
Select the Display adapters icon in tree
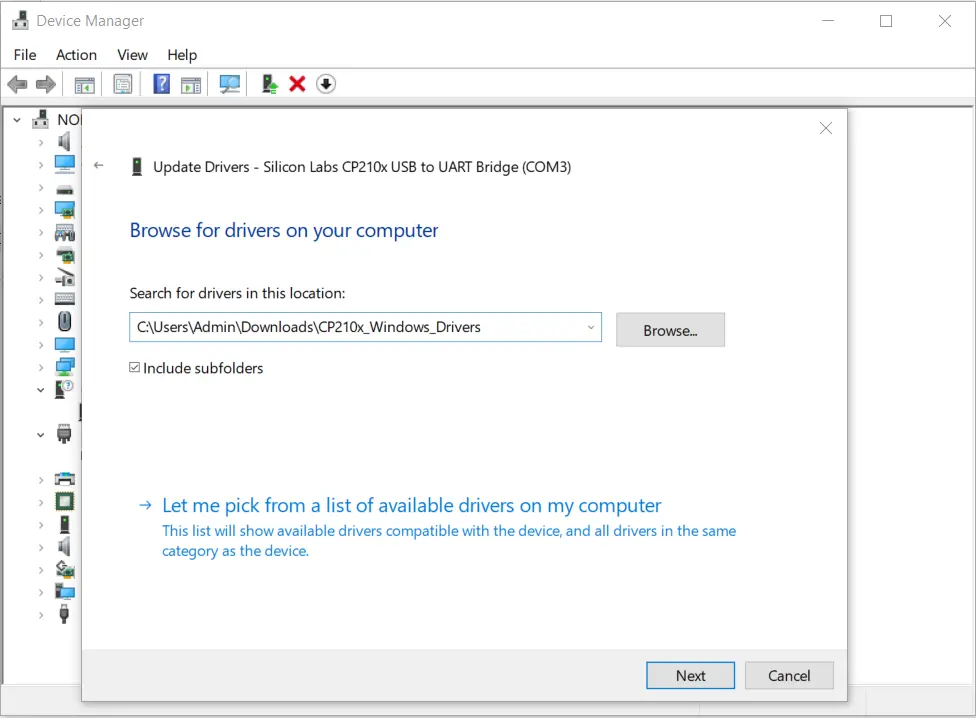point(65,210)
